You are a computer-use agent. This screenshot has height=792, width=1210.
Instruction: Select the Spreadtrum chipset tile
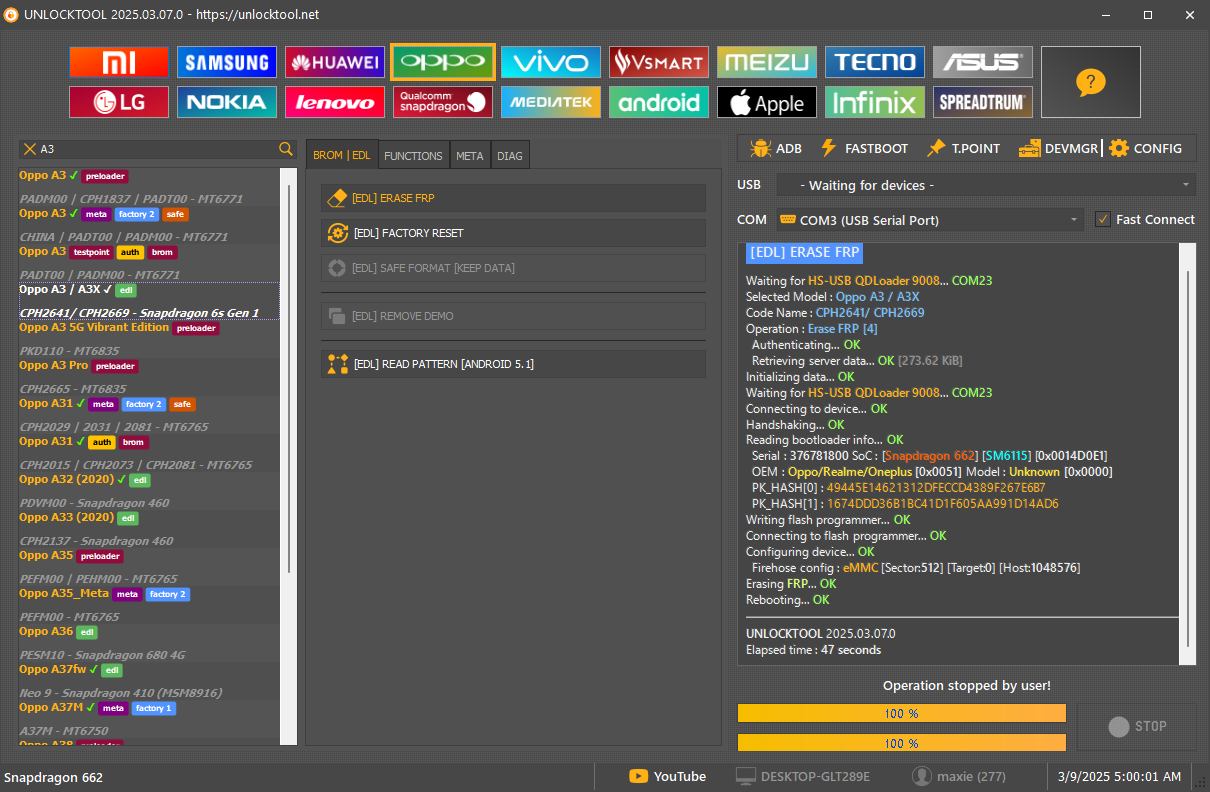pos(983,102)
